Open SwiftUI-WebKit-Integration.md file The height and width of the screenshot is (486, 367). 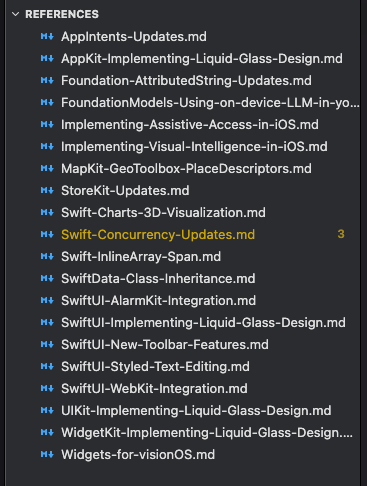(154, 389)
